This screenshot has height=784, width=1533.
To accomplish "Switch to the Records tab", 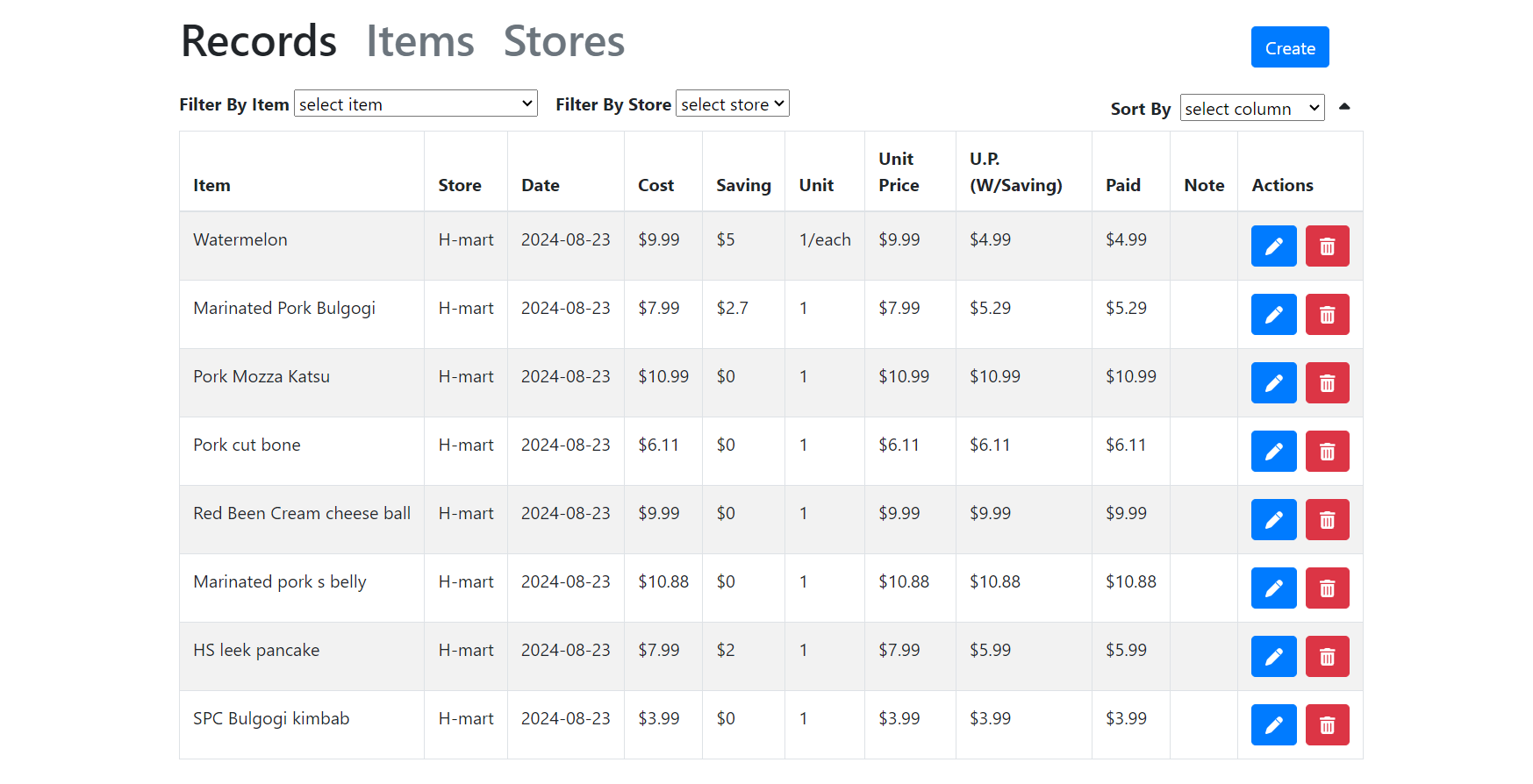I will pos(259,41).
